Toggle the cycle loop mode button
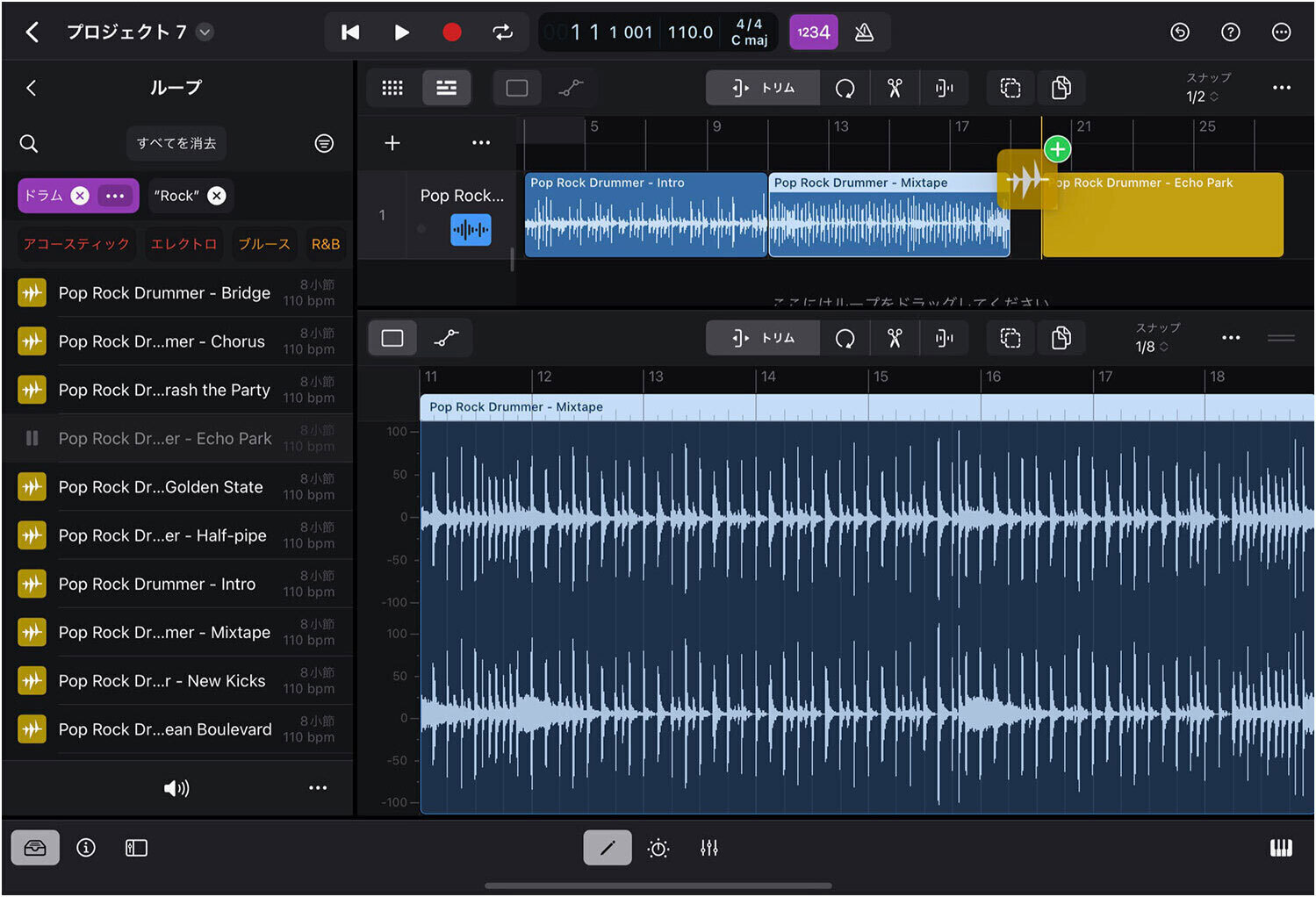Screen dimensions: 1316x897 click(x=502, y=32)
